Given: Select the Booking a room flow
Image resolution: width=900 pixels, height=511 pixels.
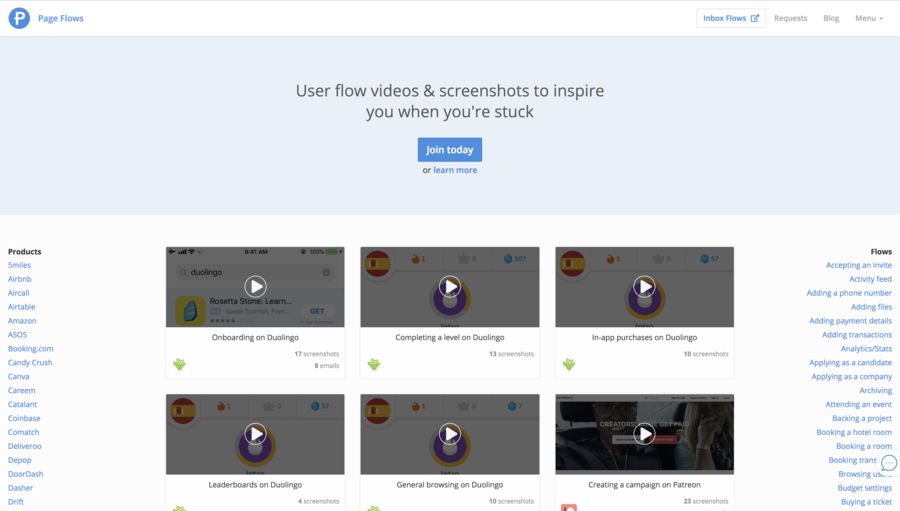Looking at the screenshot, I should (x=864, y=446).
